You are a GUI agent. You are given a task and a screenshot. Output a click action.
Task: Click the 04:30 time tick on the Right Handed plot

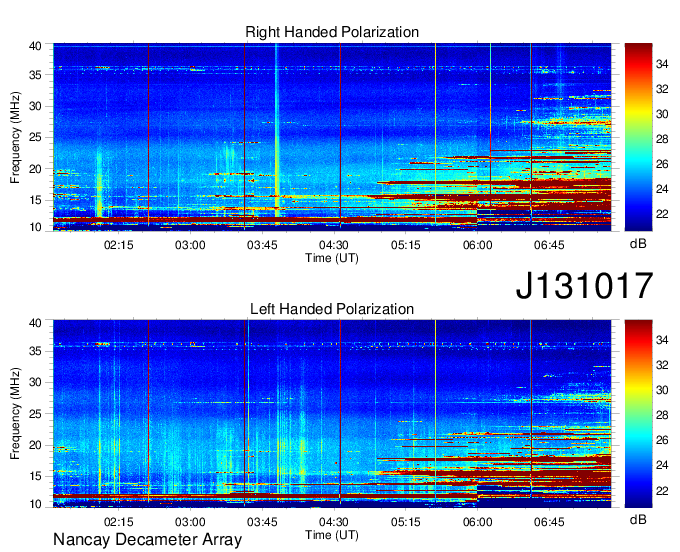tap(333, 245)
